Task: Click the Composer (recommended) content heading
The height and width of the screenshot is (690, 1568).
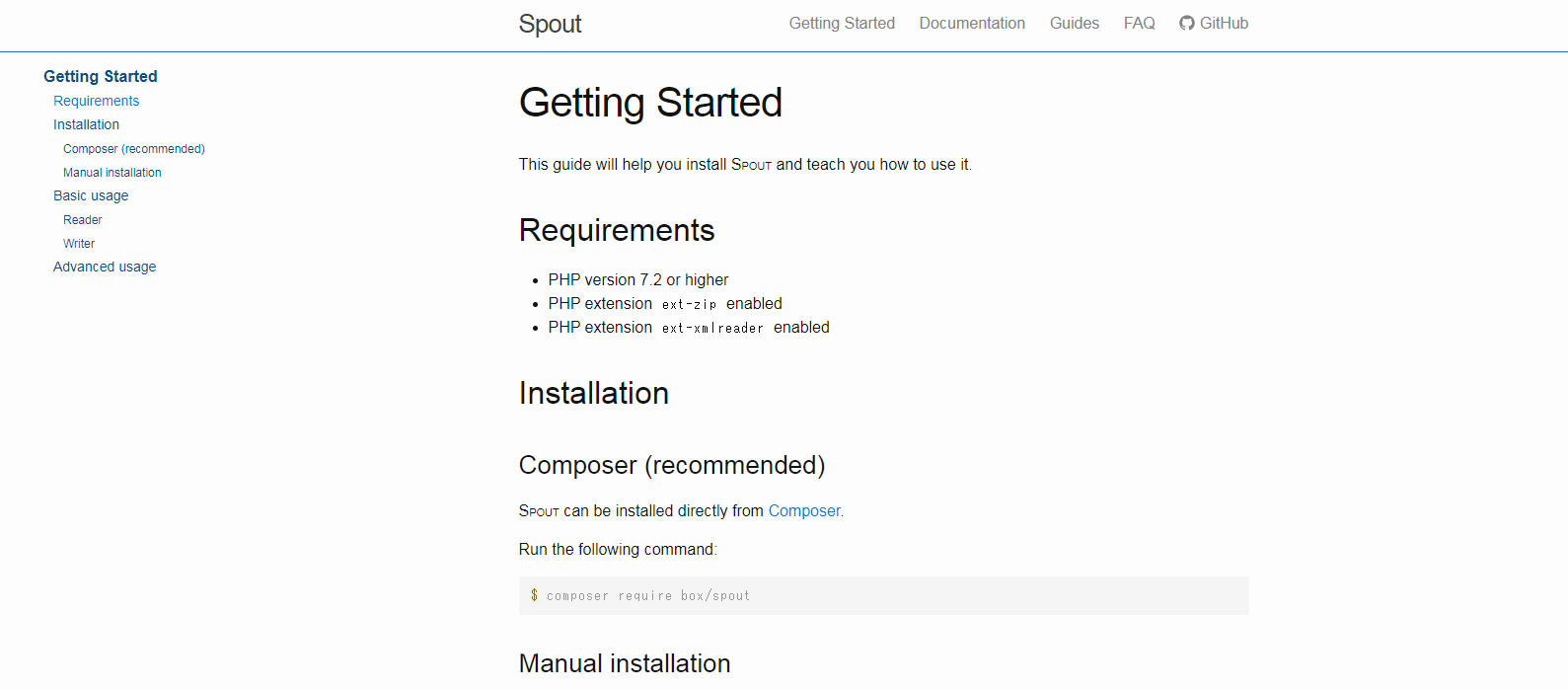Action: point(672,465)
